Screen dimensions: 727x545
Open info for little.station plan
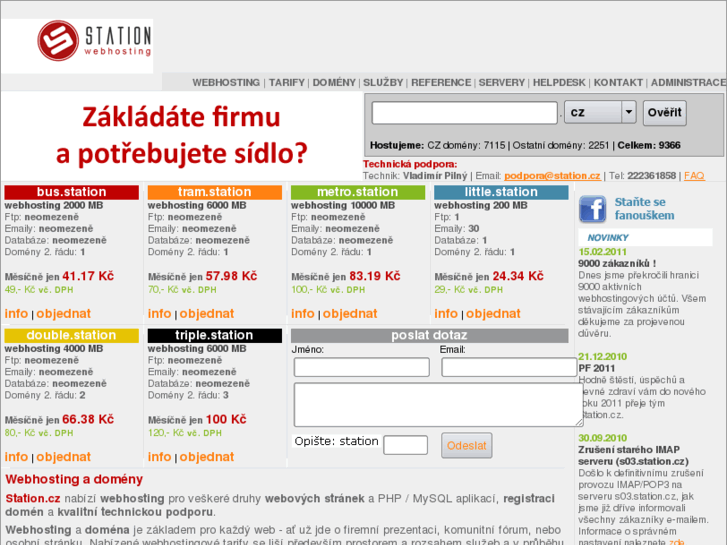(446, 314)
